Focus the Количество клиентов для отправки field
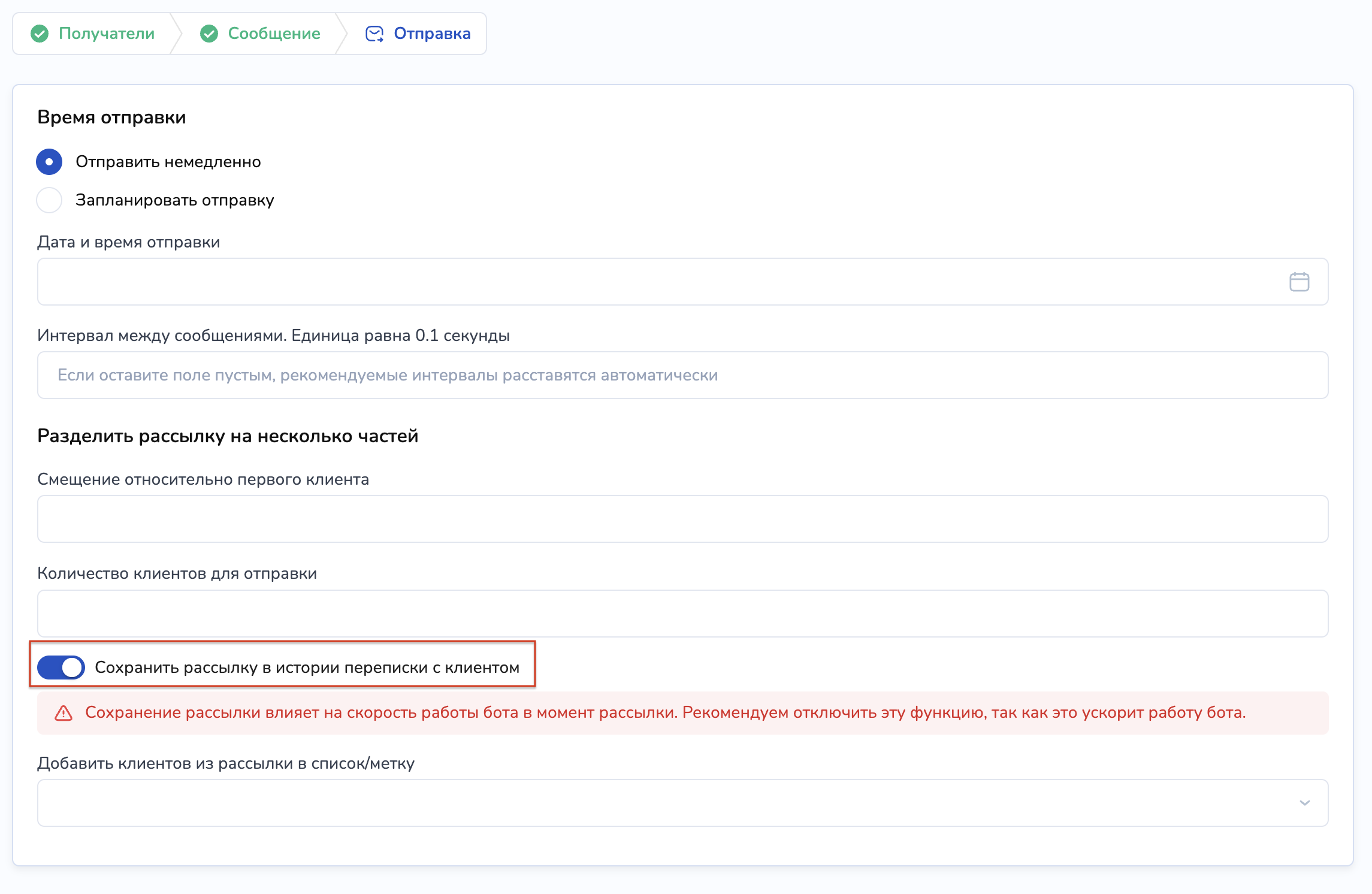The image size is (1372, 894). tap(683, 614)
